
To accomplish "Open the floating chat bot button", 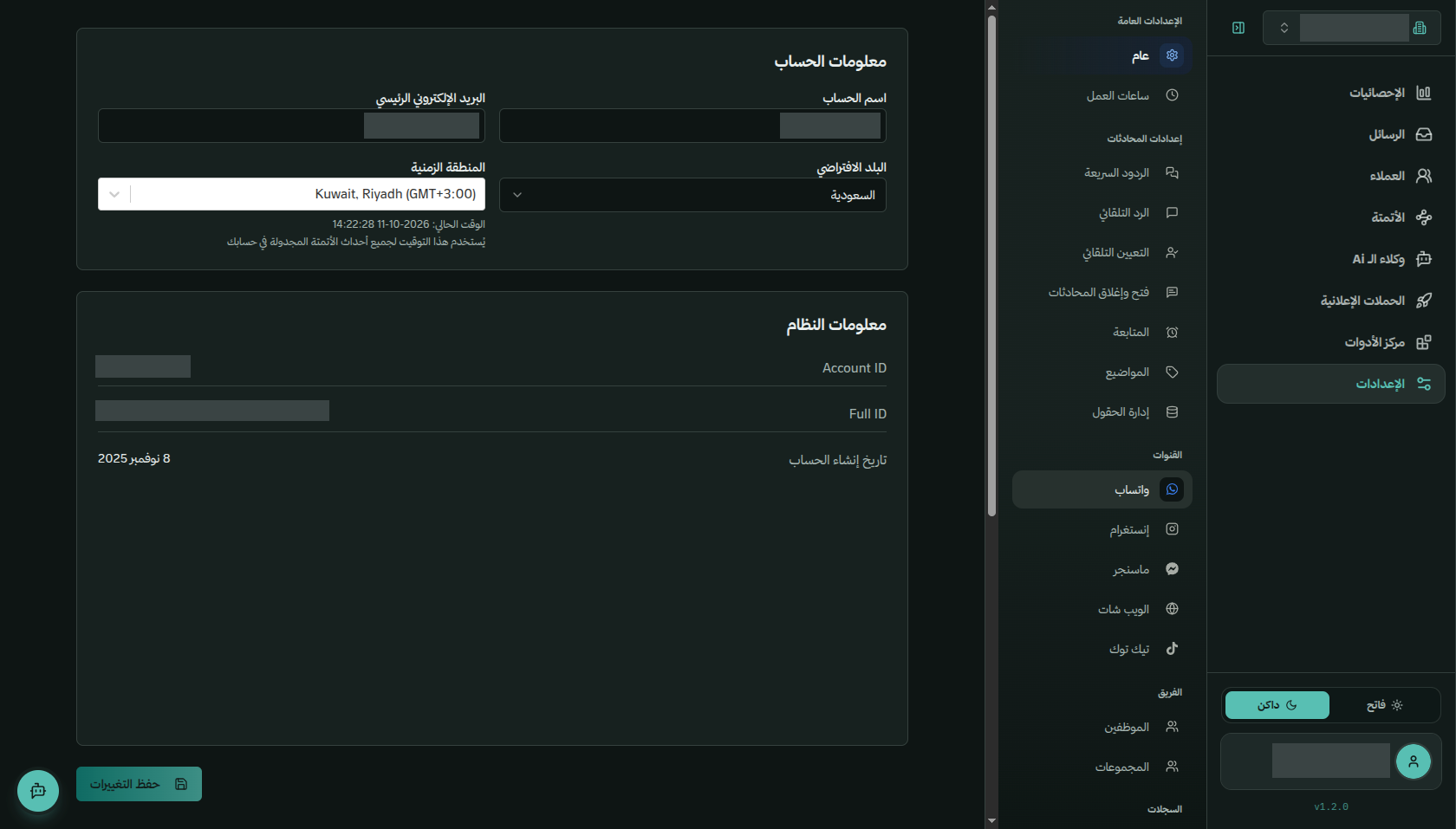I will coord(38,791).
